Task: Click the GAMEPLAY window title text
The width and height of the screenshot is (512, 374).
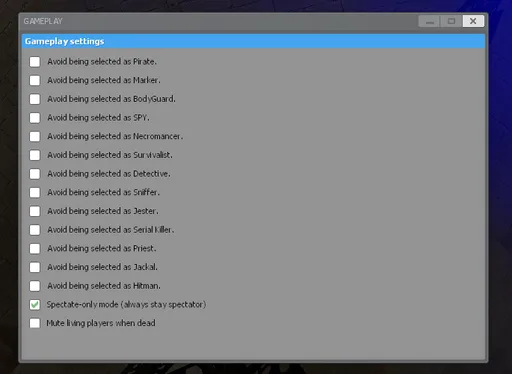Action: point(43,21)
